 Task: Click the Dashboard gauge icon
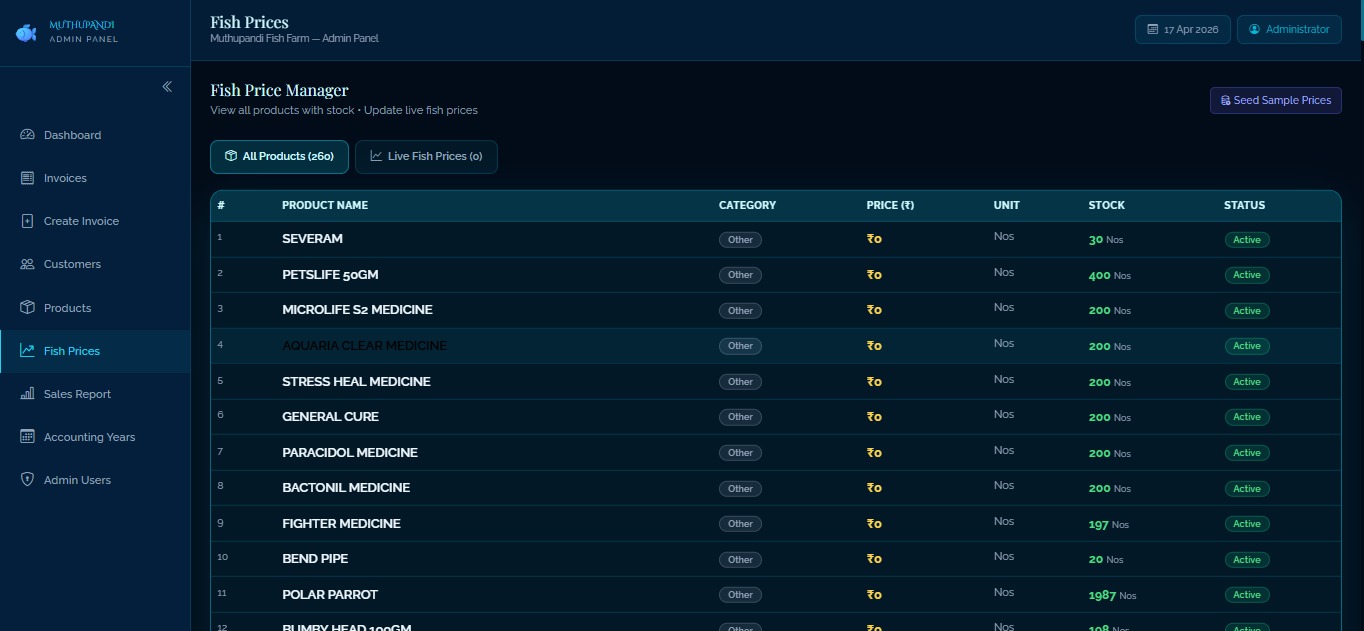(x=27, y=135)
